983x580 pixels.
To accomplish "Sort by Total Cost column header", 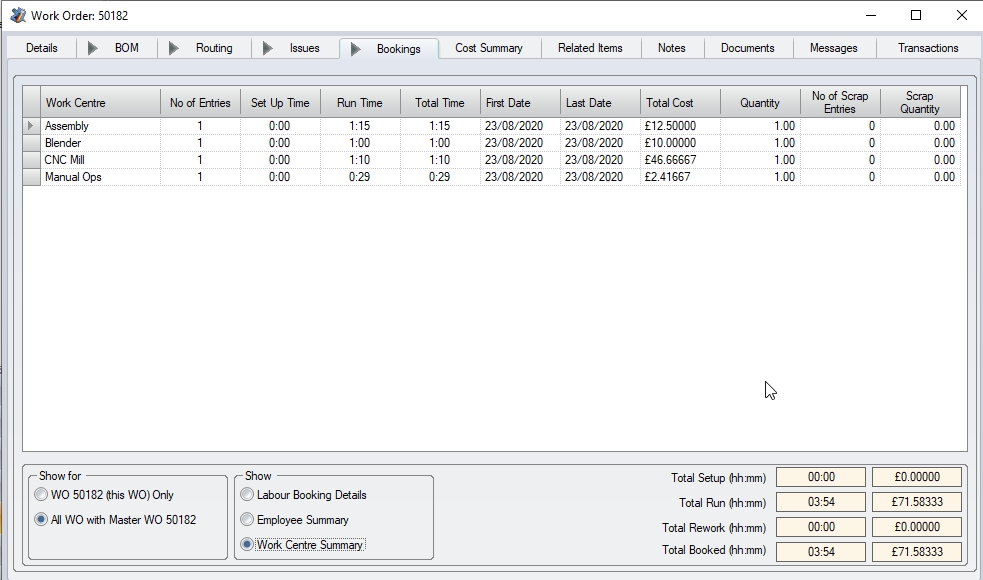I will 680,103.
